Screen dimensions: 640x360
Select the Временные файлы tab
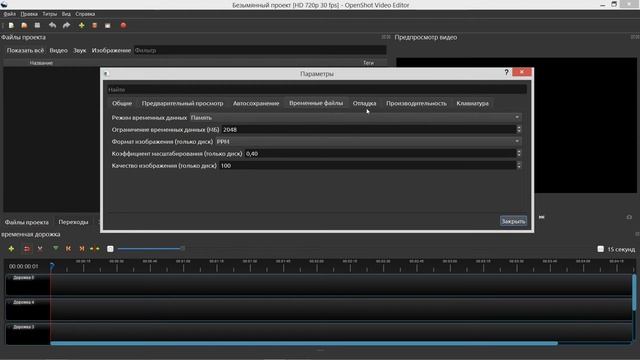click(x=316, y=103)
